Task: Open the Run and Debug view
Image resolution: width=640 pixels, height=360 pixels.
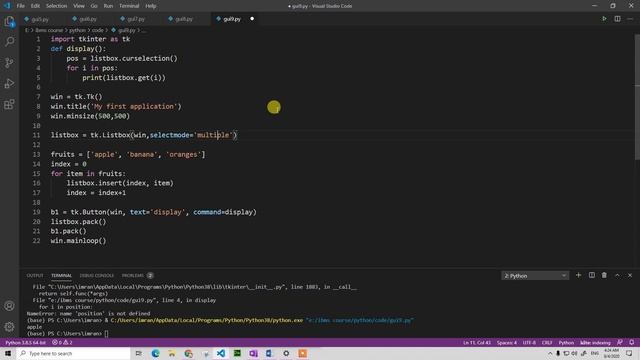Action: tap(9, 83)
